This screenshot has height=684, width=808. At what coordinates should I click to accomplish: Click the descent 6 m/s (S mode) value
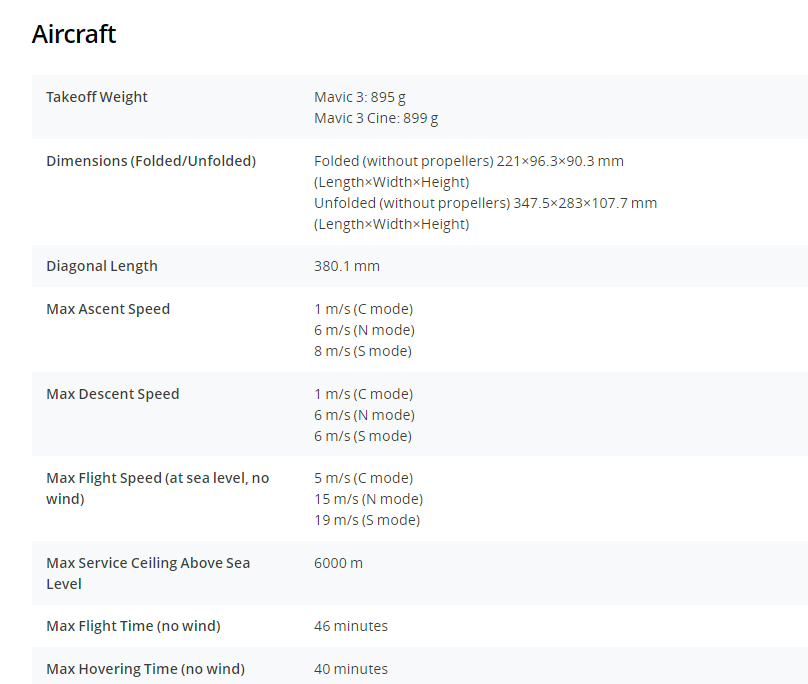point(363,436)
